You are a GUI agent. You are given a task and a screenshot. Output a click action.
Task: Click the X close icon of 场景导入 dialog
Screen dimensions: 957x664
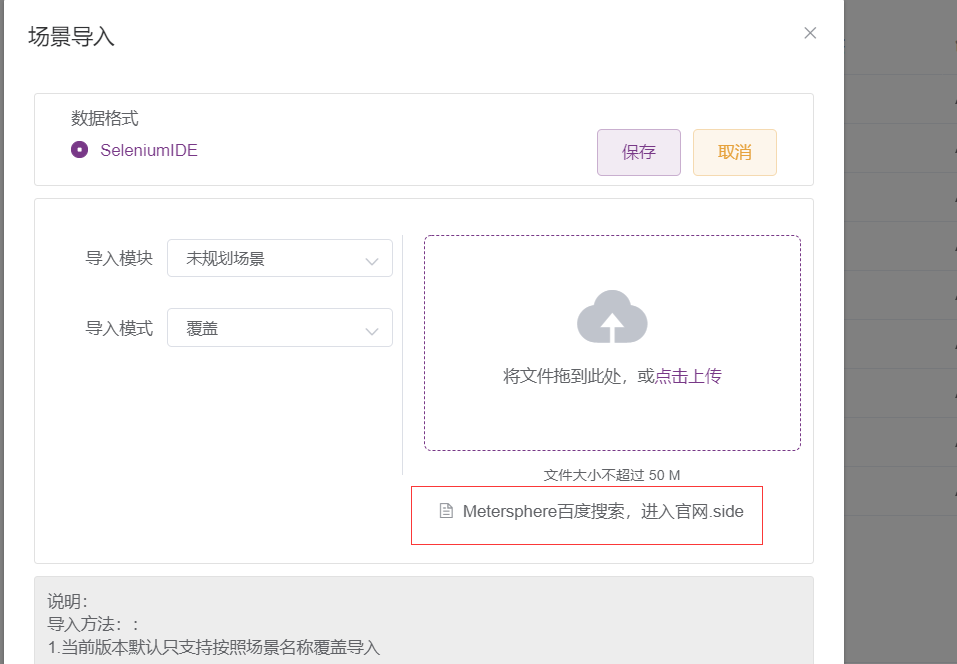point(810,32)
